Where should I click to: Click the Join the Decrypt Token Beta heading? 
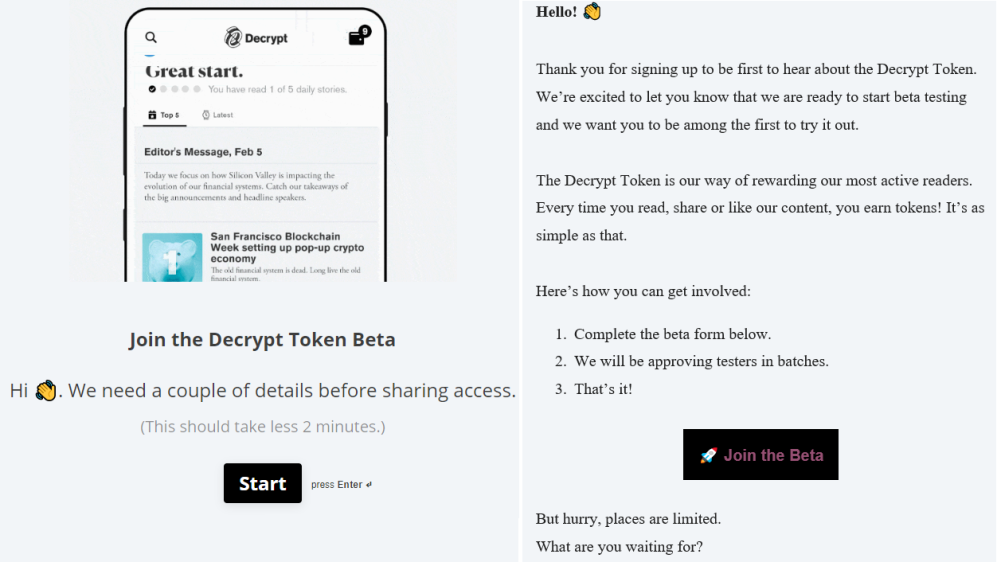tap(262, 339)
